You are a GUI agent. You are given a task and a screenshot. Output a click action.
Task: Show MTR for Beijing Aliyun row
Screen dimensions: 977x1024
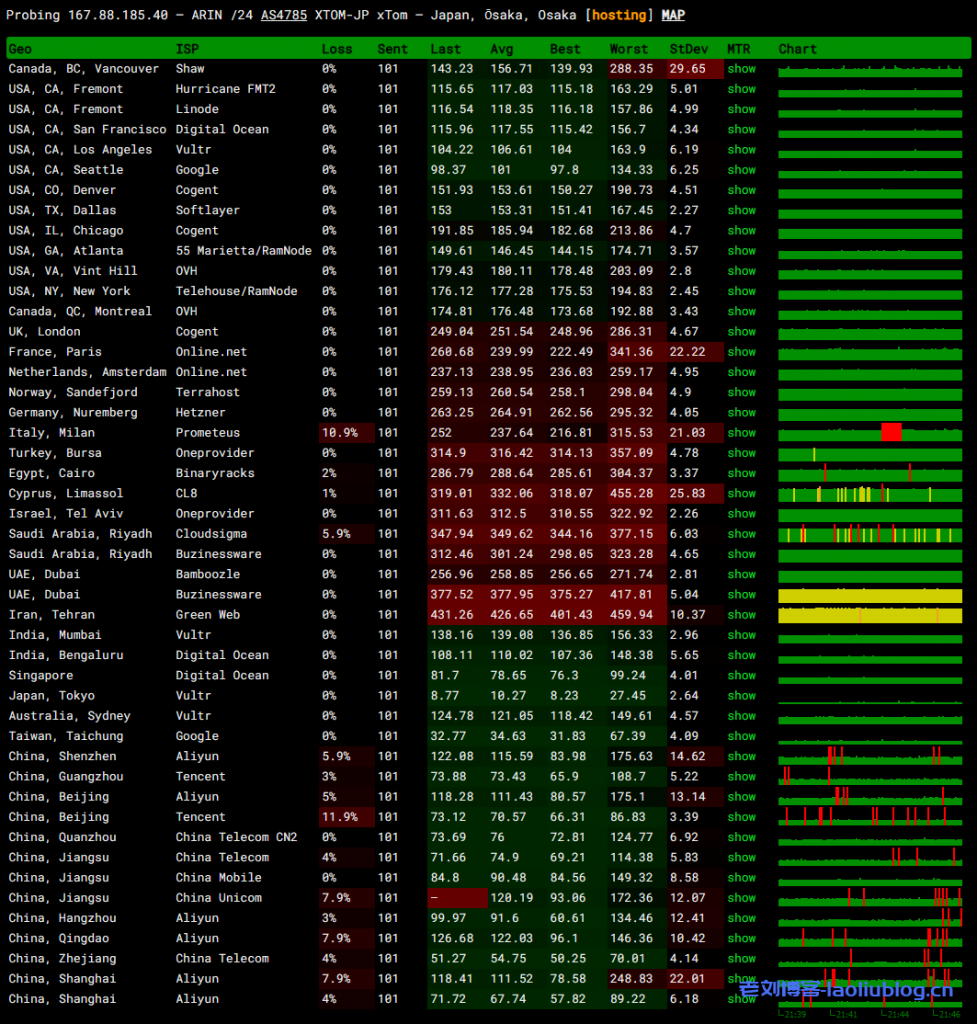(x=741, y=797)
